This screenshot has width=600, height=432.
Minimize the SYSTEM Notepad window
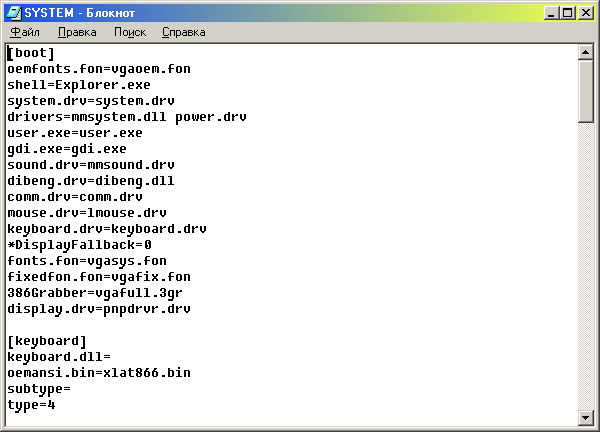551,13
